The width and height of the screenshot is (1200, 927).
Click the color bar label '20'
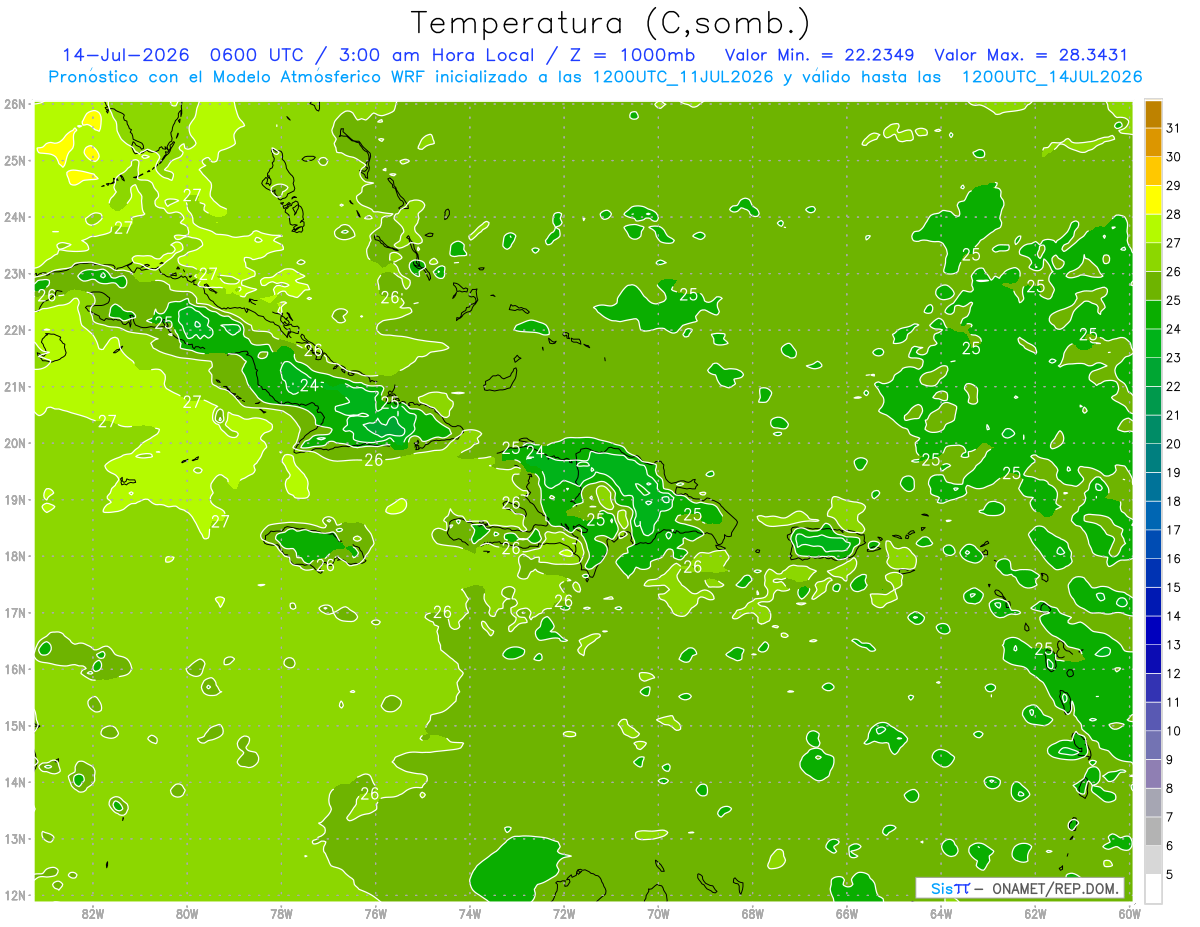[x=1173, y=444]
